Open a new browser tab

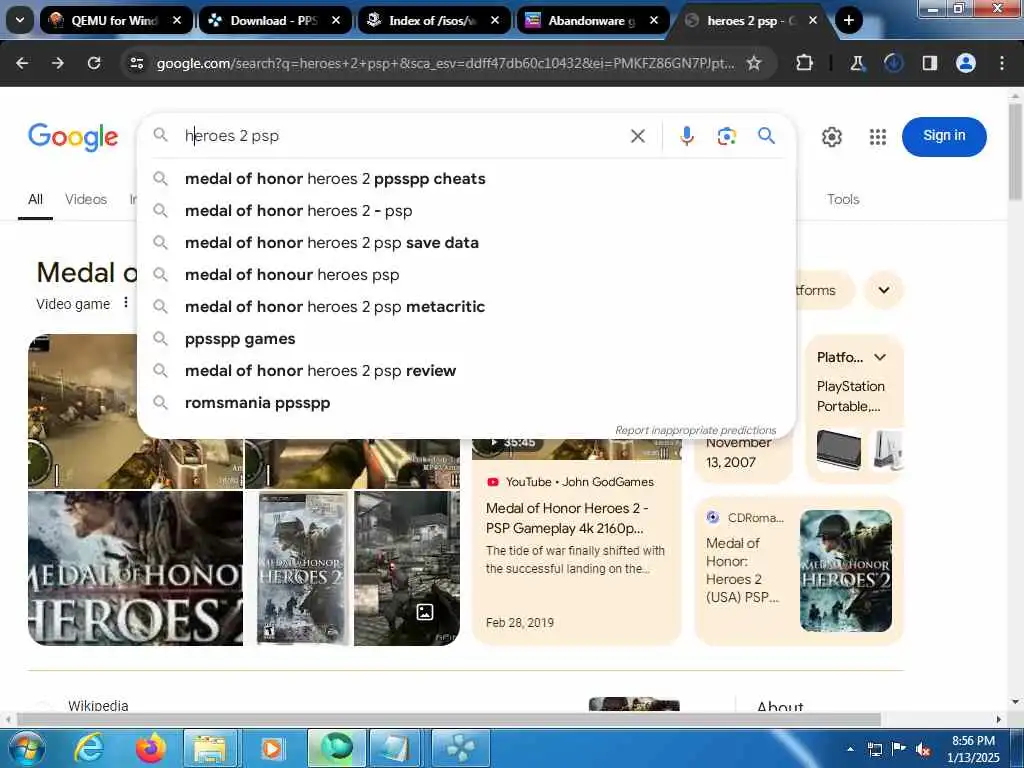pos(848,20)
